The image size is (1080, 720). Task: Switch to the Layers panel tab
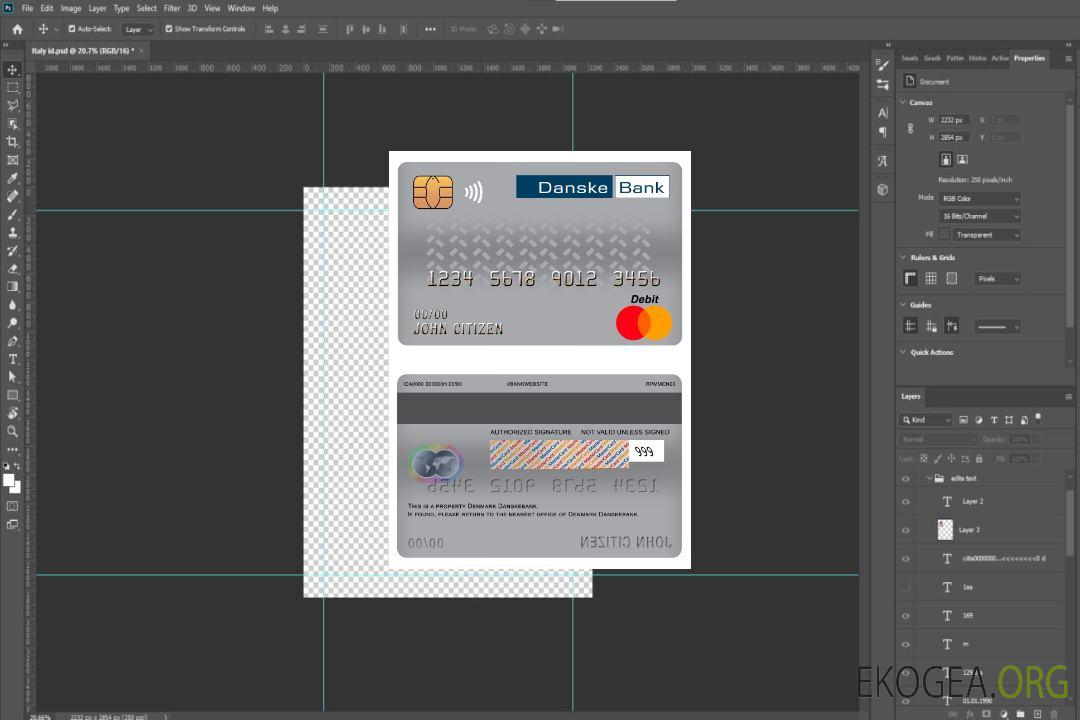910,396
